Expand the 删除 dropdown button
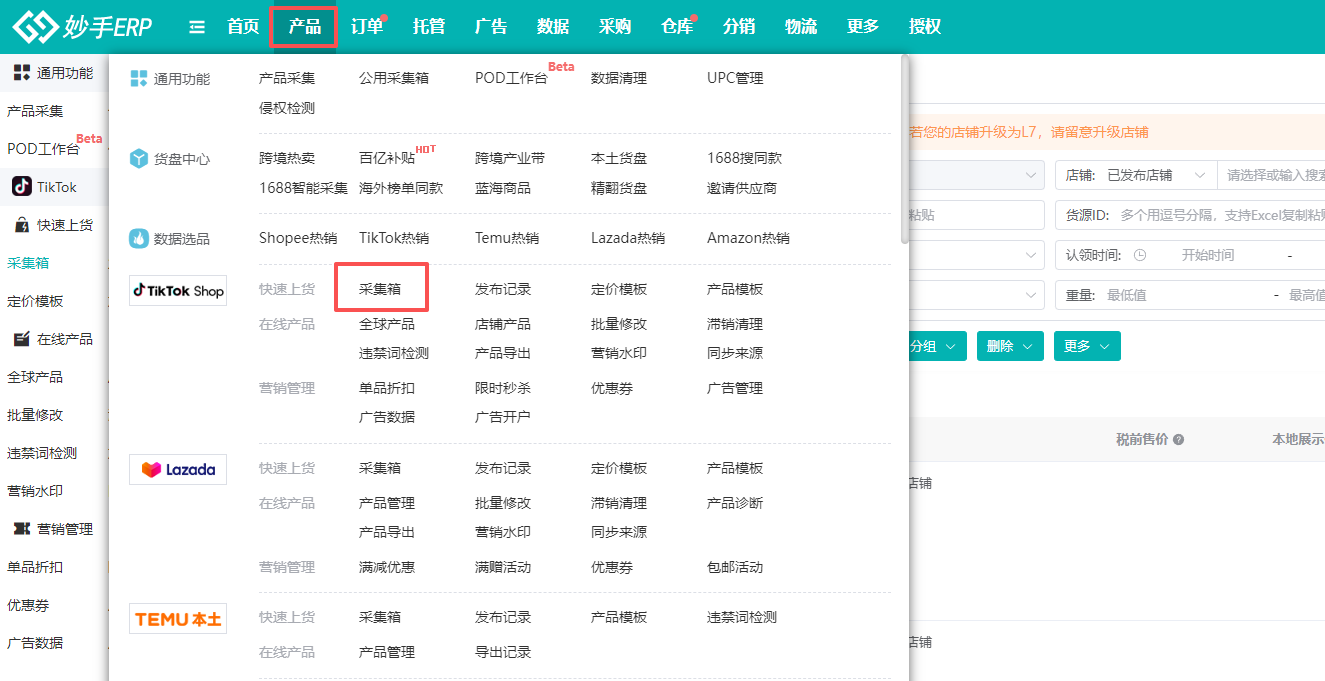 (x=1010, y=346)
